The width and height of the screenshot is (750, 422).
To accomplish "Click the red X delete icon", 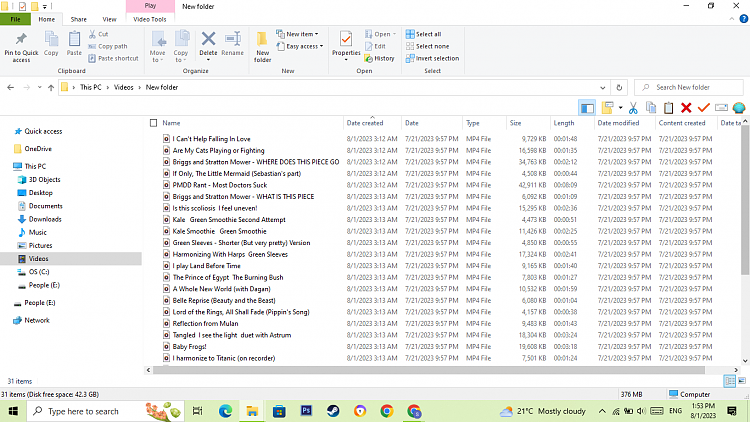I will (x=686, y=107).
